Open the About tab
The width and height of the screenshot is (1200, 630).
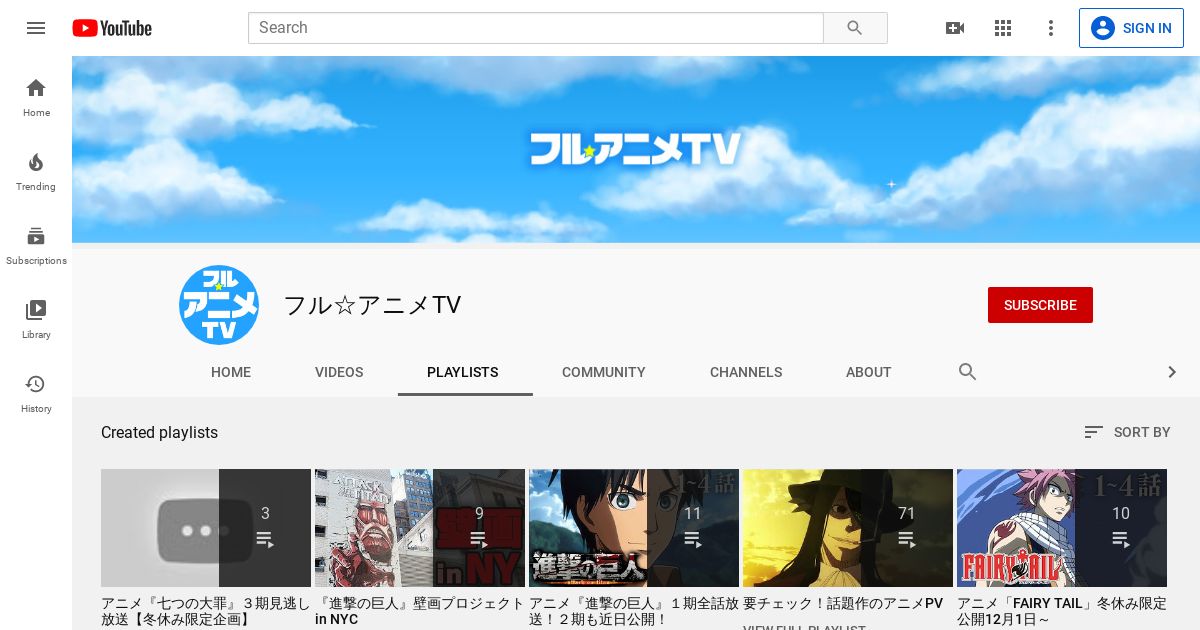click(x=868, y=372)
